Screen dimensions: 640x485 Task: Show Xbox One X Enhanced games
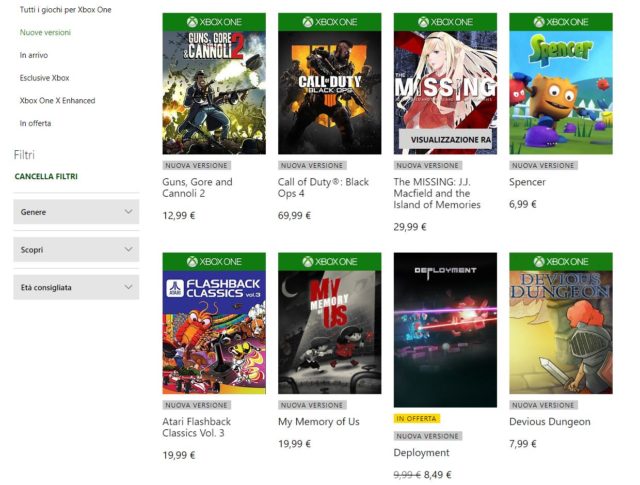point(55,101)
